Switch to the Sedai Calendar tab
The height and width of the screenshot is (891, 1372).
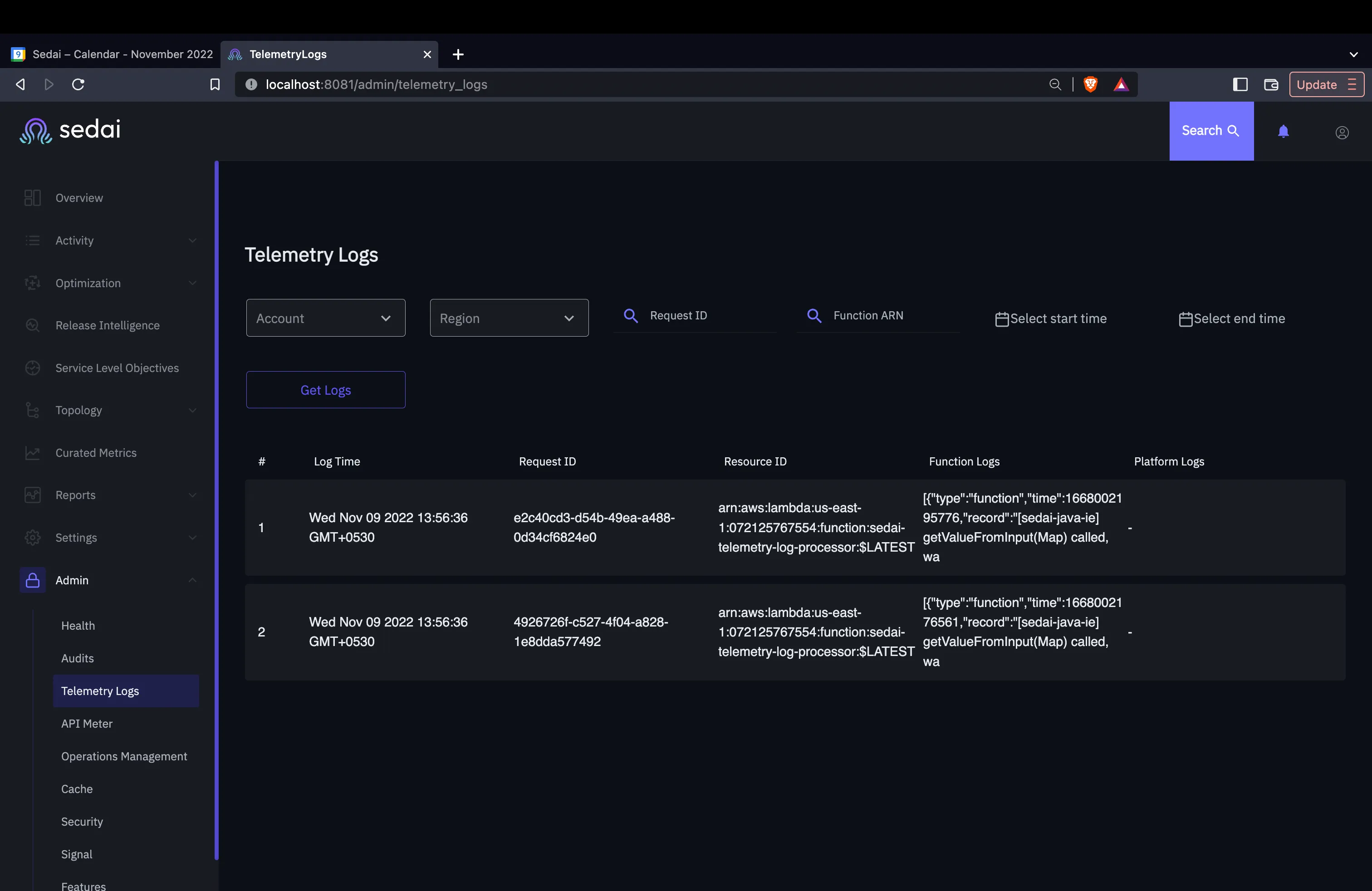(x=113, y=54)
